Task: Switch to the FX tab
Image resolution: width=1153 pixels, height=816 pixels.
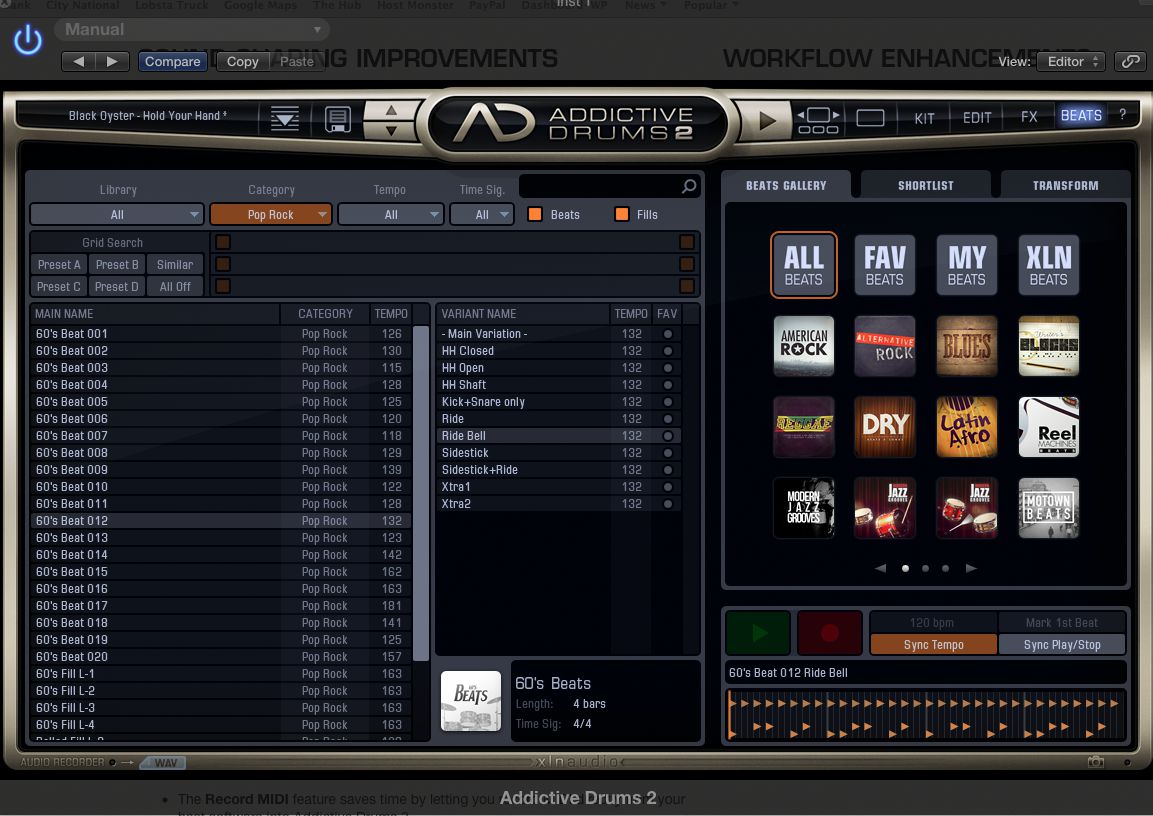Action: coord(1029,117)
